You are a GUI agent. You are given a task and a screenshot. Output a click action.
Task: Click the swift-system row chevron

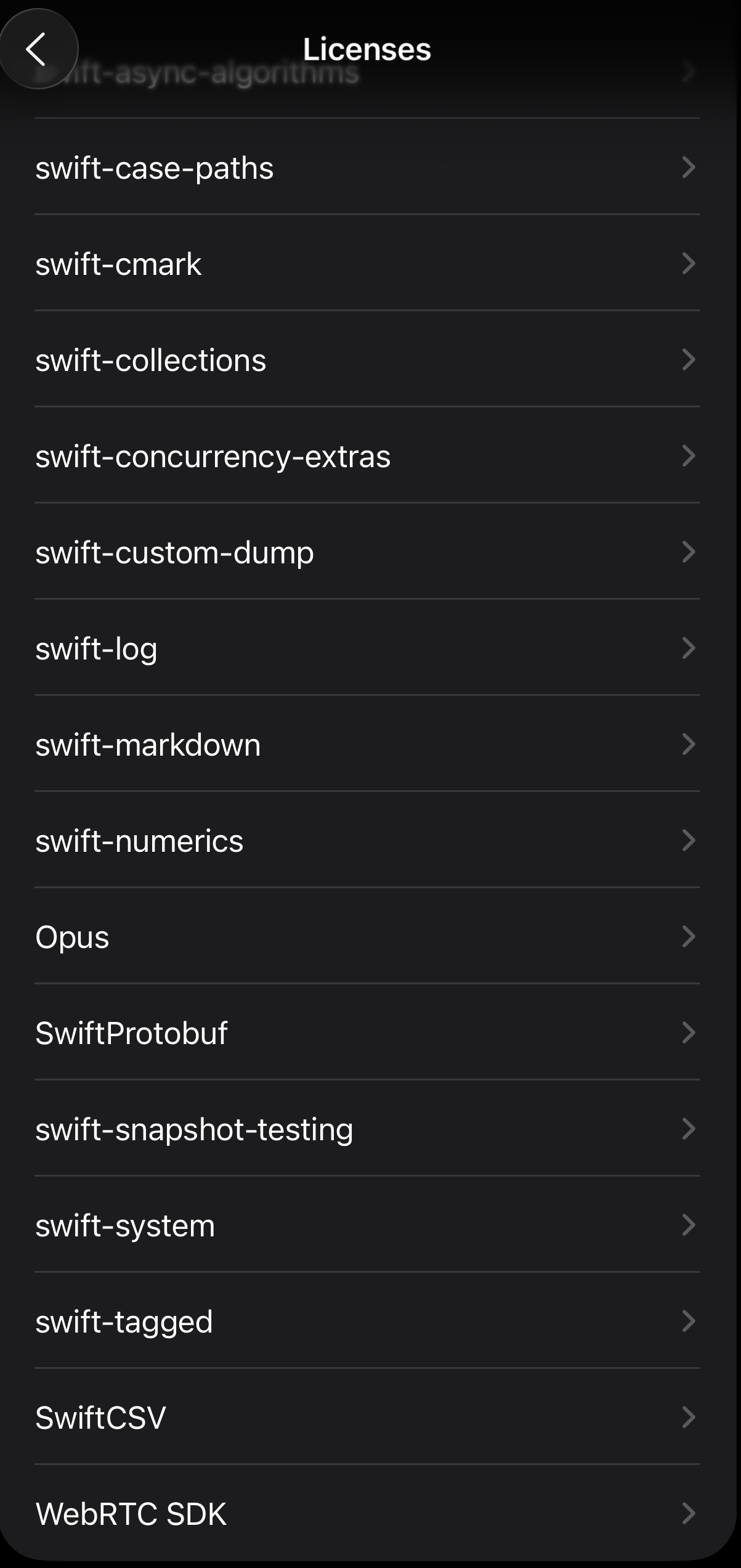pyautogui.click(x=689, y=1225)
